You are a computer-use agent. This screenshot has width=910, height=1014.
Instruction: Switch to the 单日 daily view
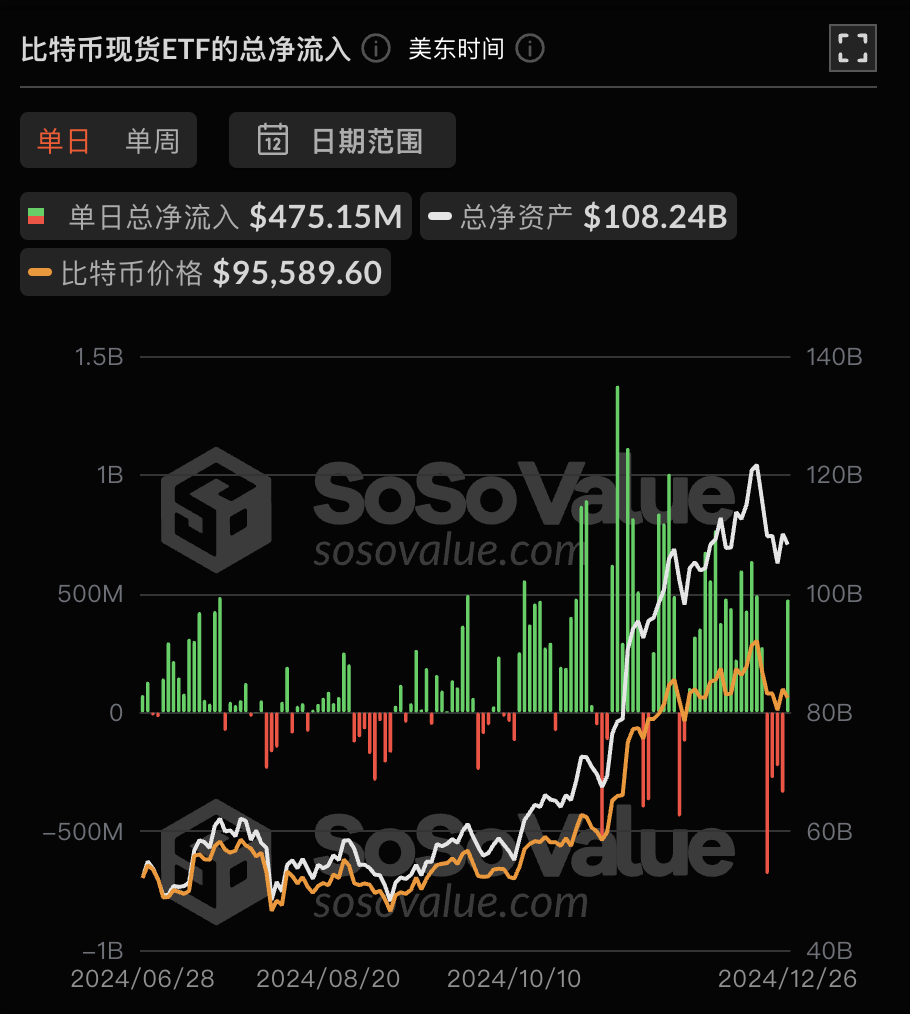pyautogui.click(x=64, y=140)
